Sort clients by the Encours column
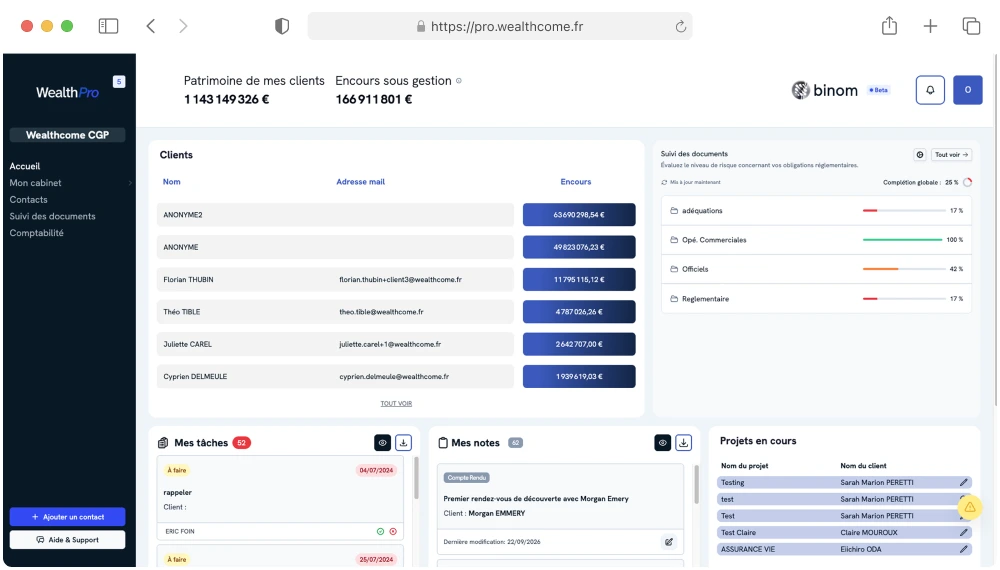Screen dimensions: 1000x570 576,182
